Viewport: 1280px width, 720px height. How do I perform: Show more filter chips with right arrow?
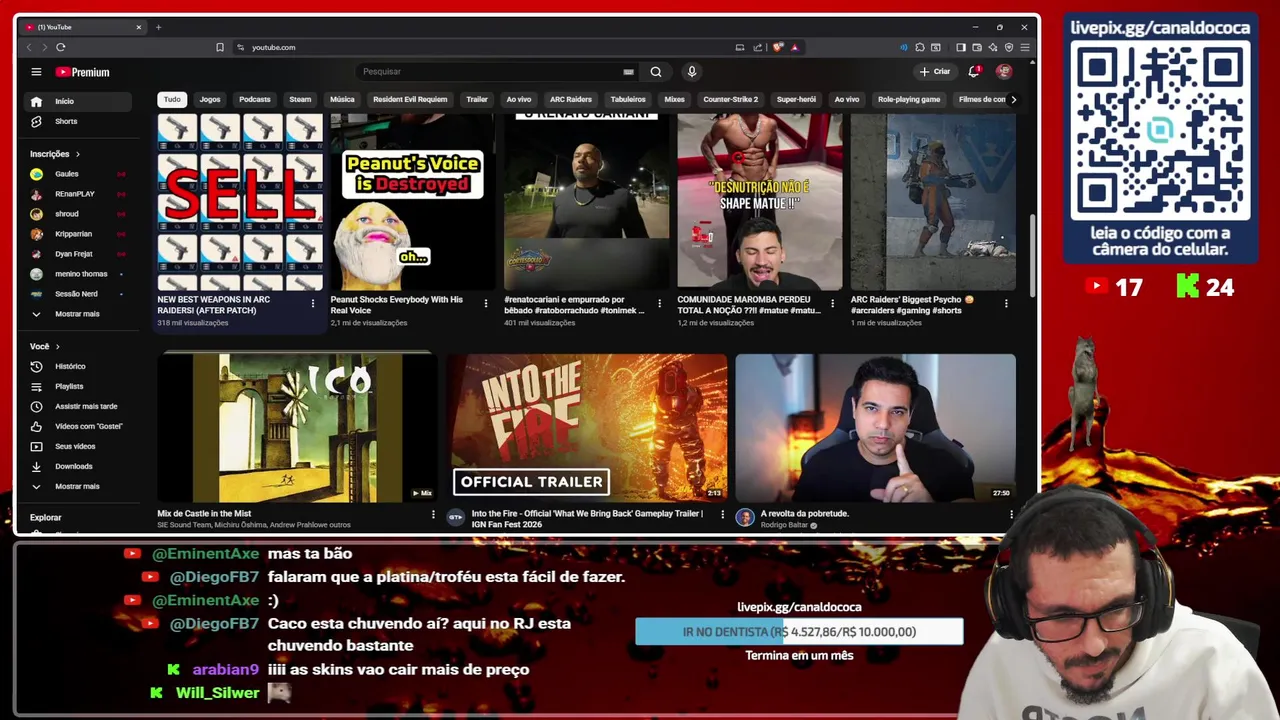tap(1013, 99)
